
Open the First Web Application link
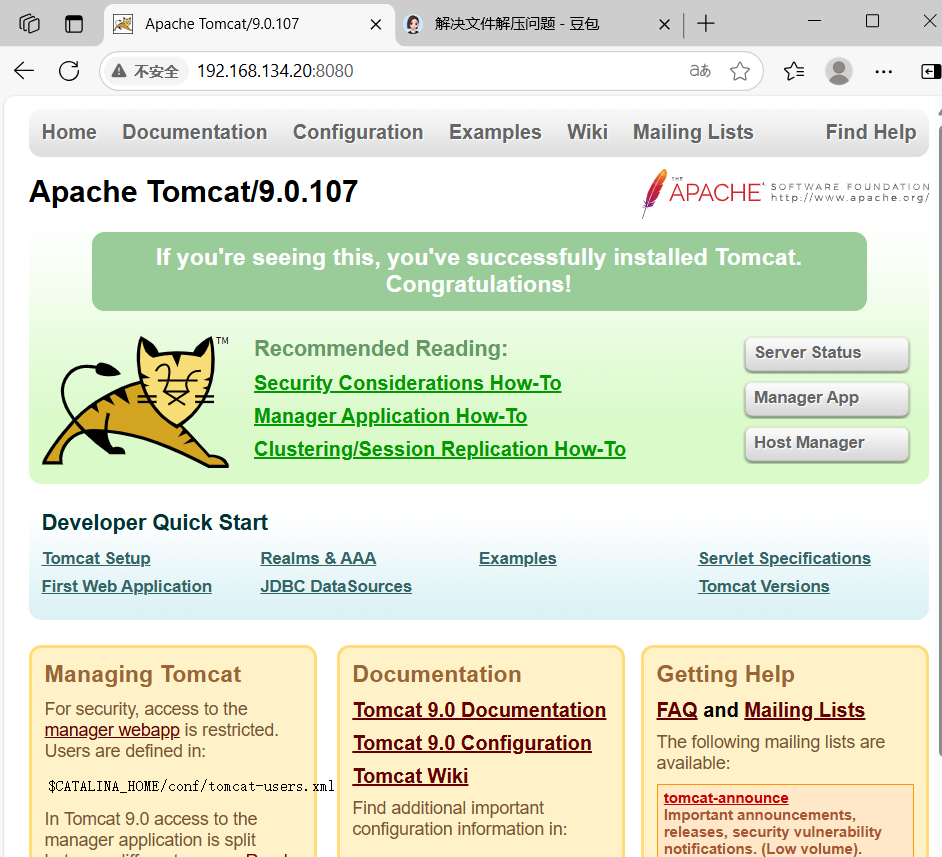[127, 587]
